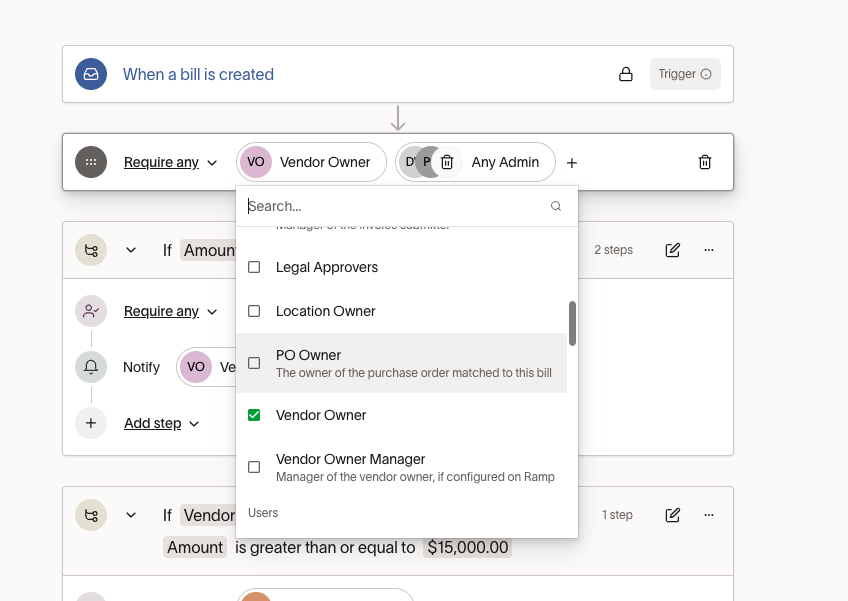
Task: Check the Location Owner checkbox
Action: tap(254, 311)
